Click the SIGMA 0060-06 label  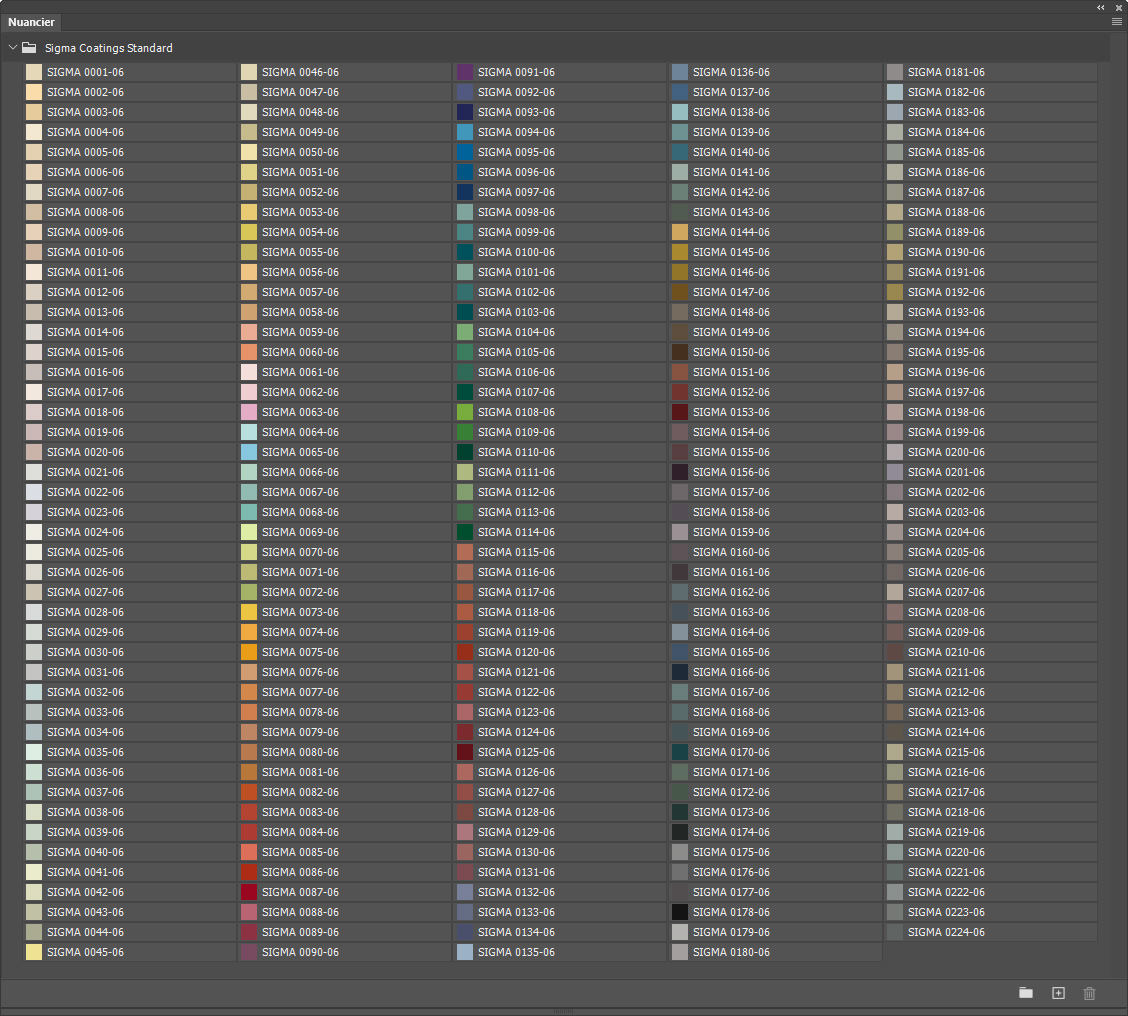(x=300, y=352)
